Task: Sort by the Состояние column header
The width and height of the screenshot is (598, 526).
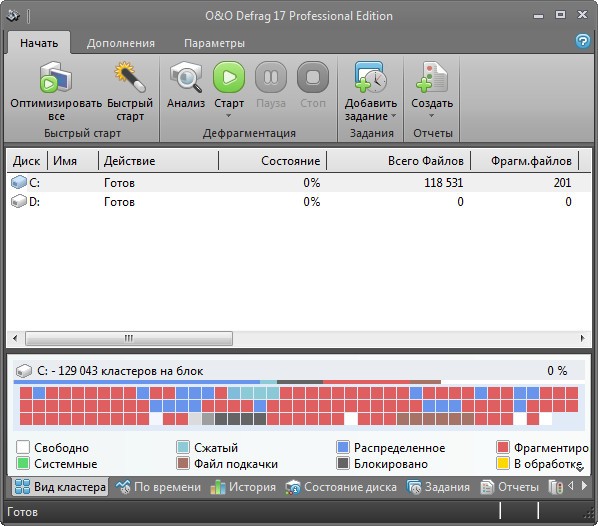Action: (x=273, y=161)
